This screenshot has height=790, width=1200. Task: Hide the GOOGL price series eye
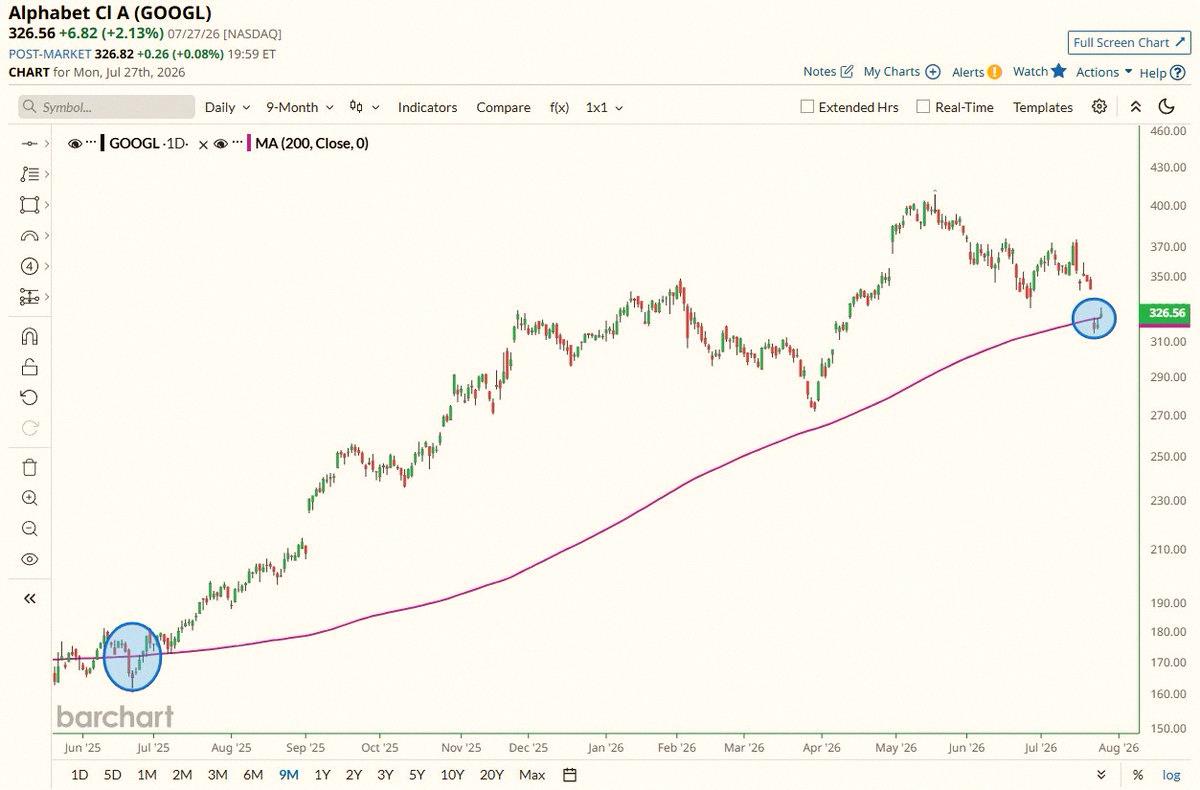tap(74, 144)
